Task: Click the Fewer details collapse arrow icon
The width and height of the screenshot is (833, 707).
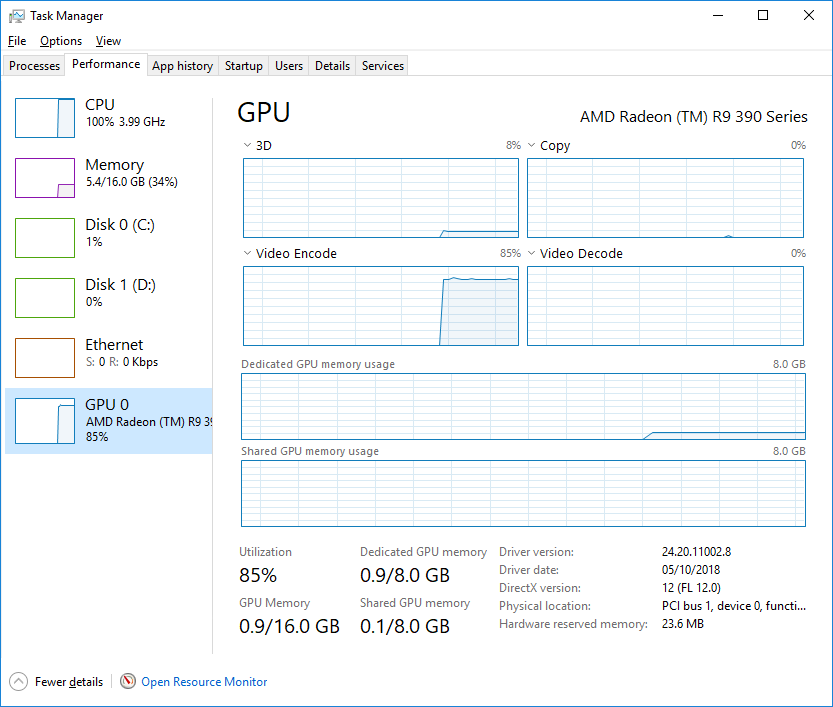Action: pyautogui.click(x=18, y=681)
